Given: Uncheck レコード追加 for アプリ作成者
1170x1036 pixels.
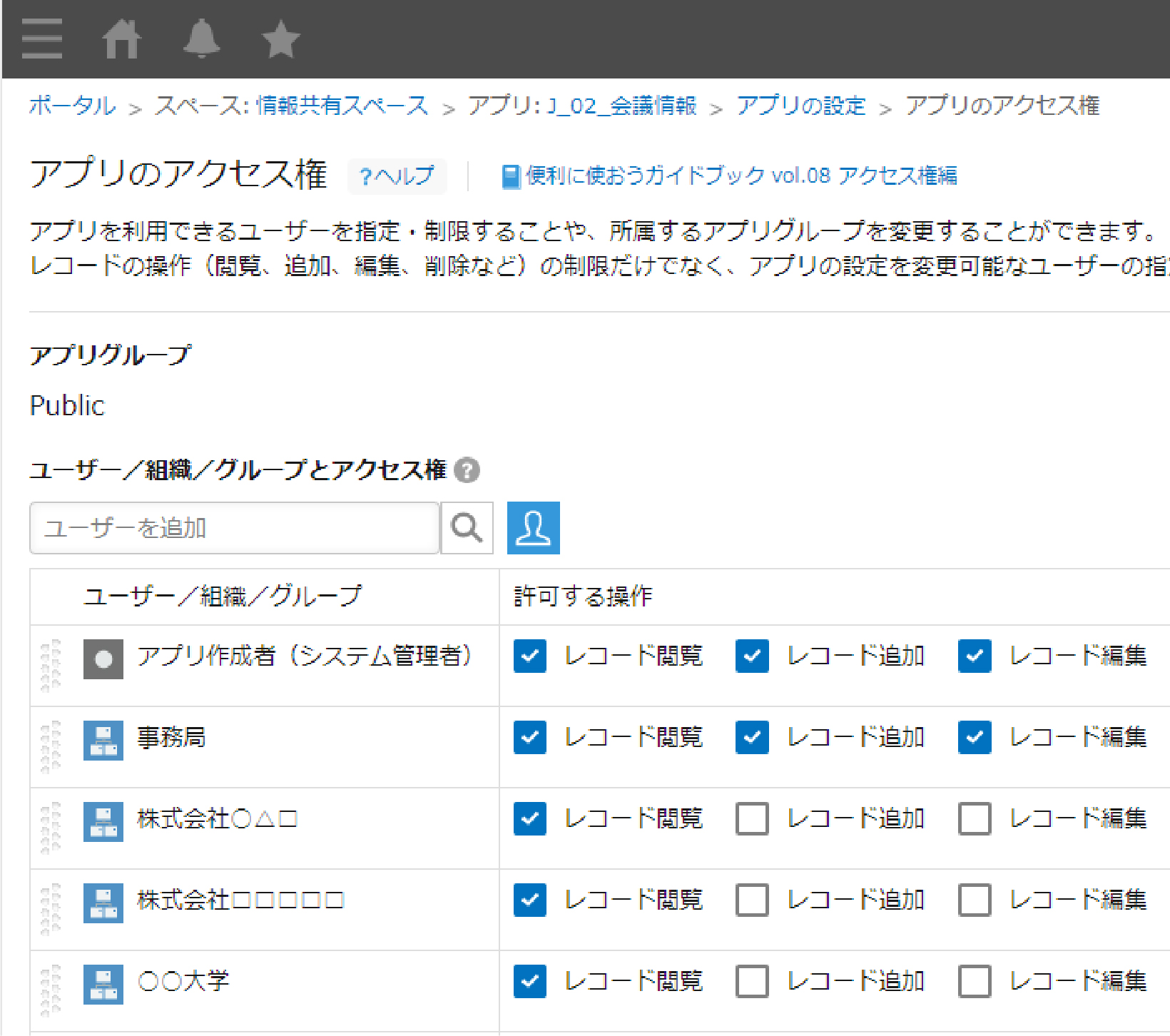Looking at the screenshot, I should coord(752,656).
